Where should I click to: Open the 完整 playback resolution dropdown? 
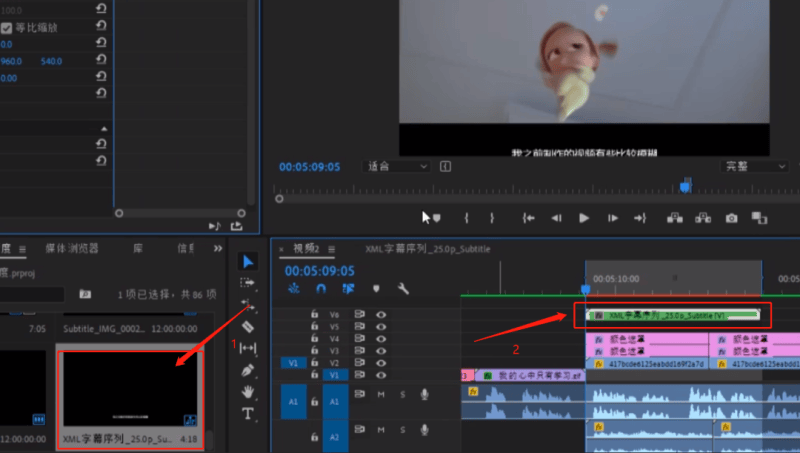(x=753, y=166)
